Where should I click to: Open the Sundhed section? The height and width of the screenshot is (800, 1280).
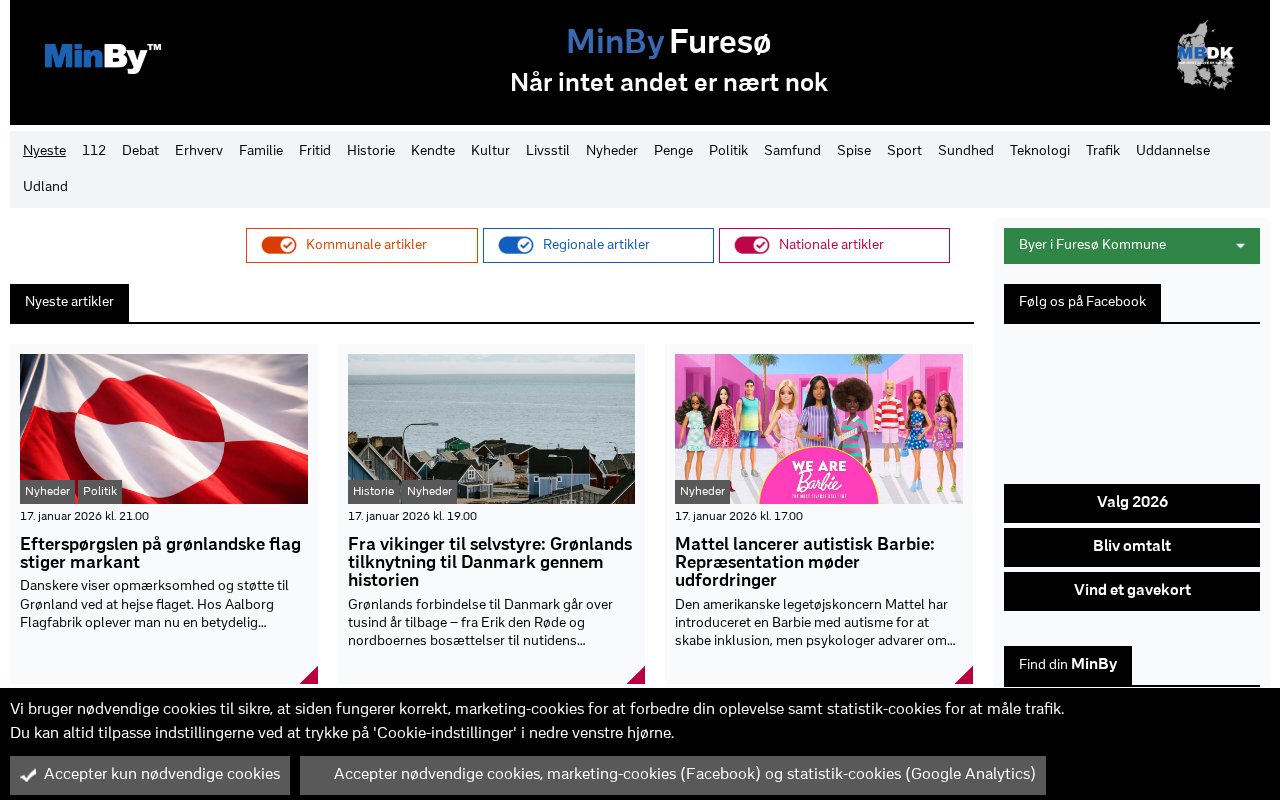[966, 151]
